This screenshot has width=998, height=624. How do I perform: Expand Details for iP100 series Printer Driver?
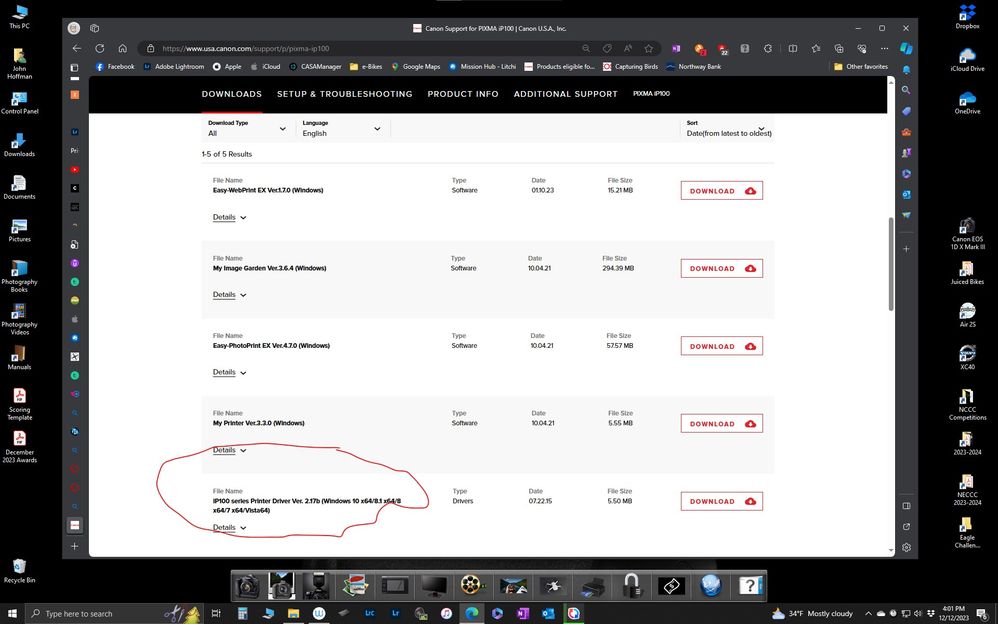pyautogui.click(x=229, y=528)
